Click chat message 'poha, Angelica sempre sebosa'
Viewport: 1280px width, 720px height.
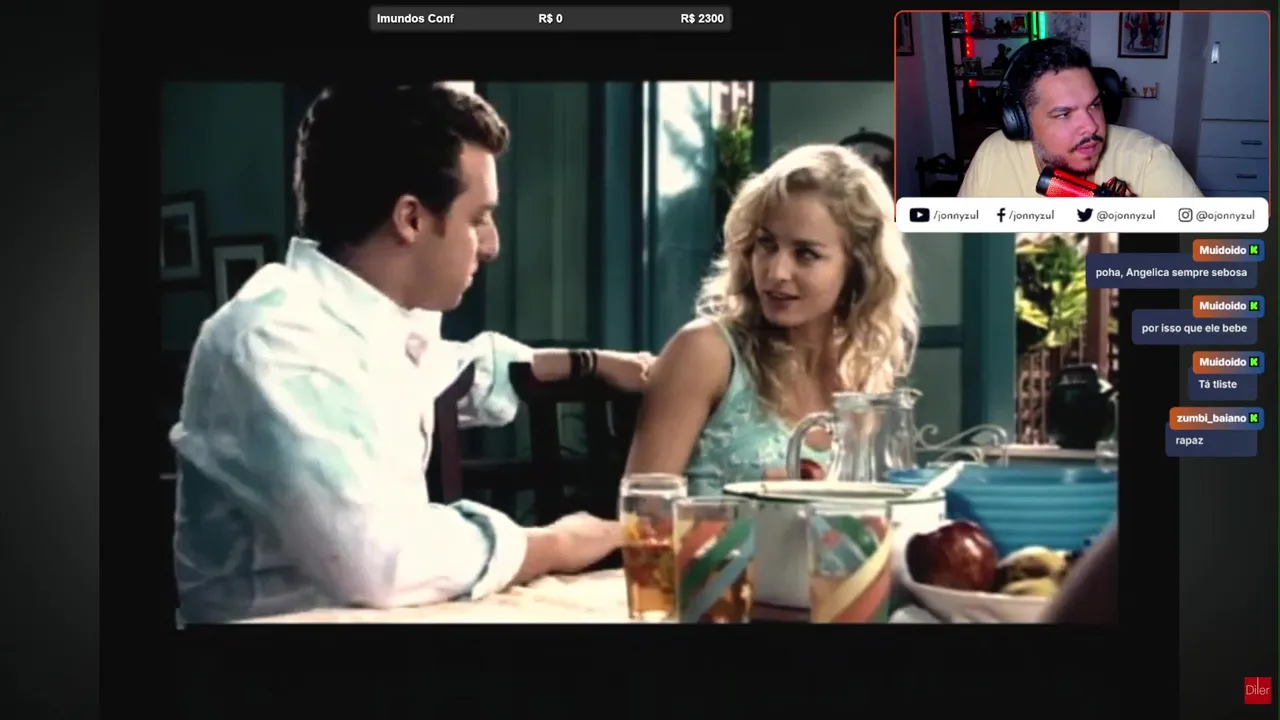click(1171, 272)
